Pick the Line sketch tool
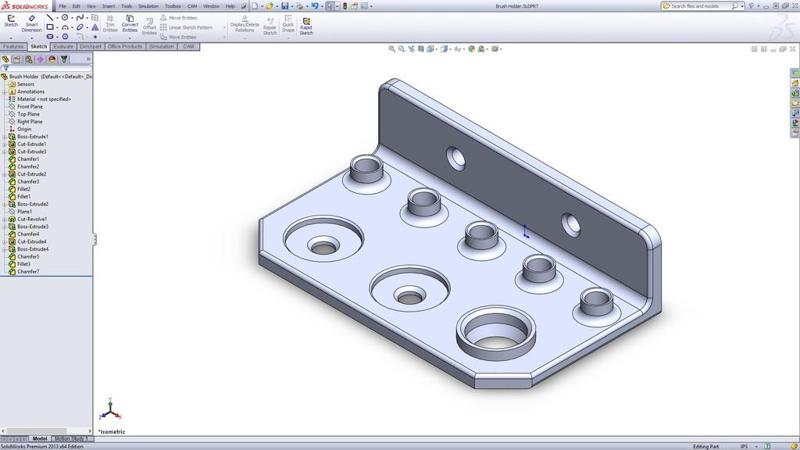The width and height of the screenshot is (800, 450). coord(50,17)
